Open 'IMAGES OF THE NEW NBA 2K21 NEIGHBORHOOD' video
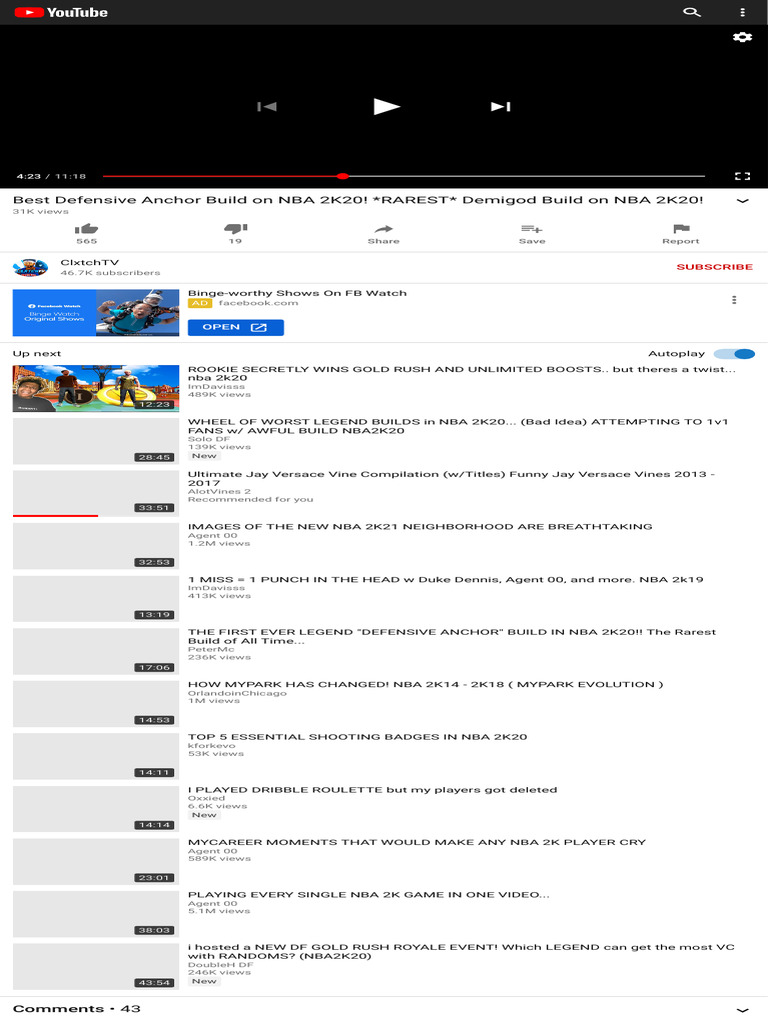 (420, 526)
